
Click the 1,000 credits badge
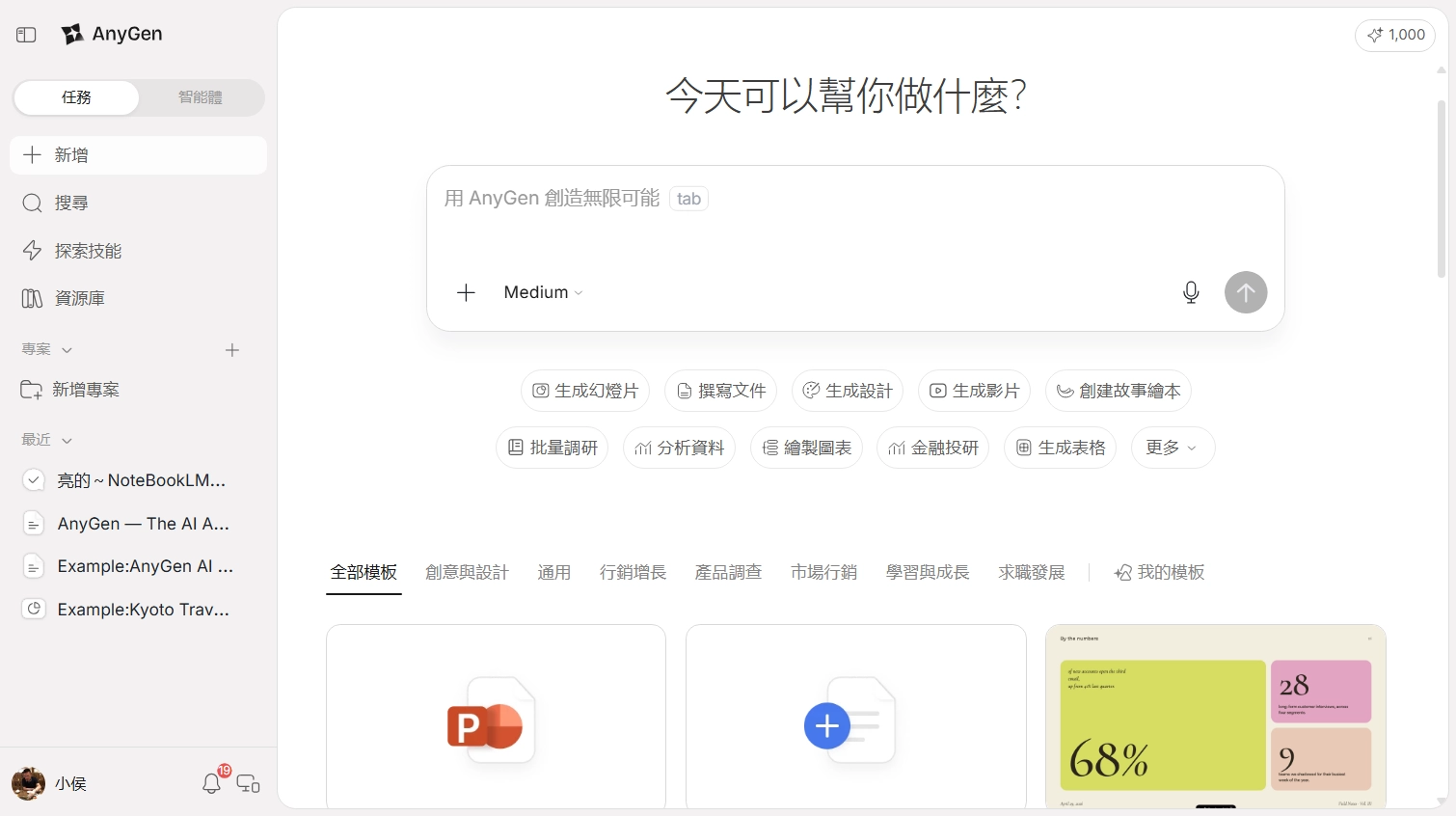pos(1395,35)
